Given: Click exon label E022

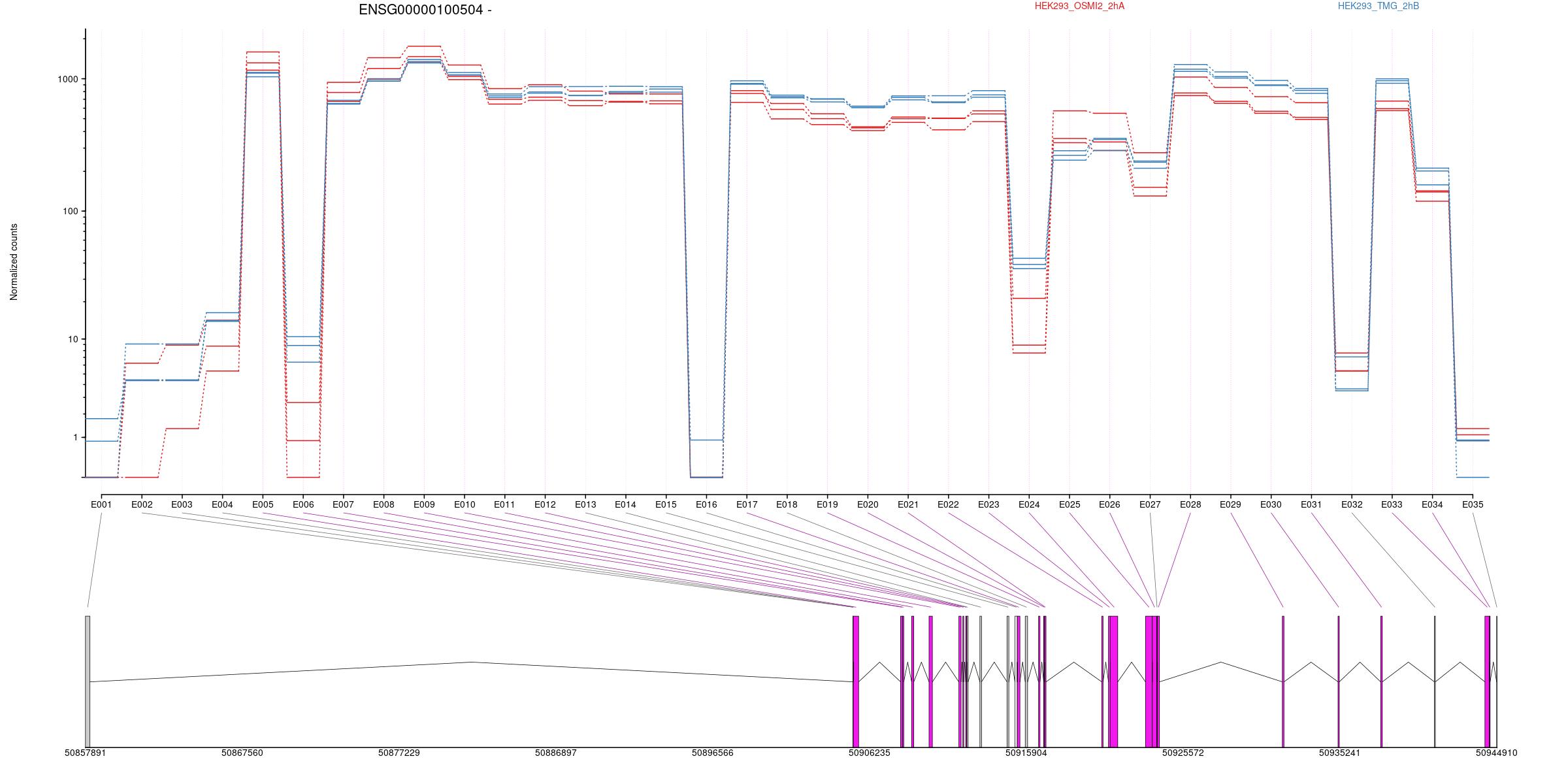Looking at the screenshot, I should click(x=948, y=504).
